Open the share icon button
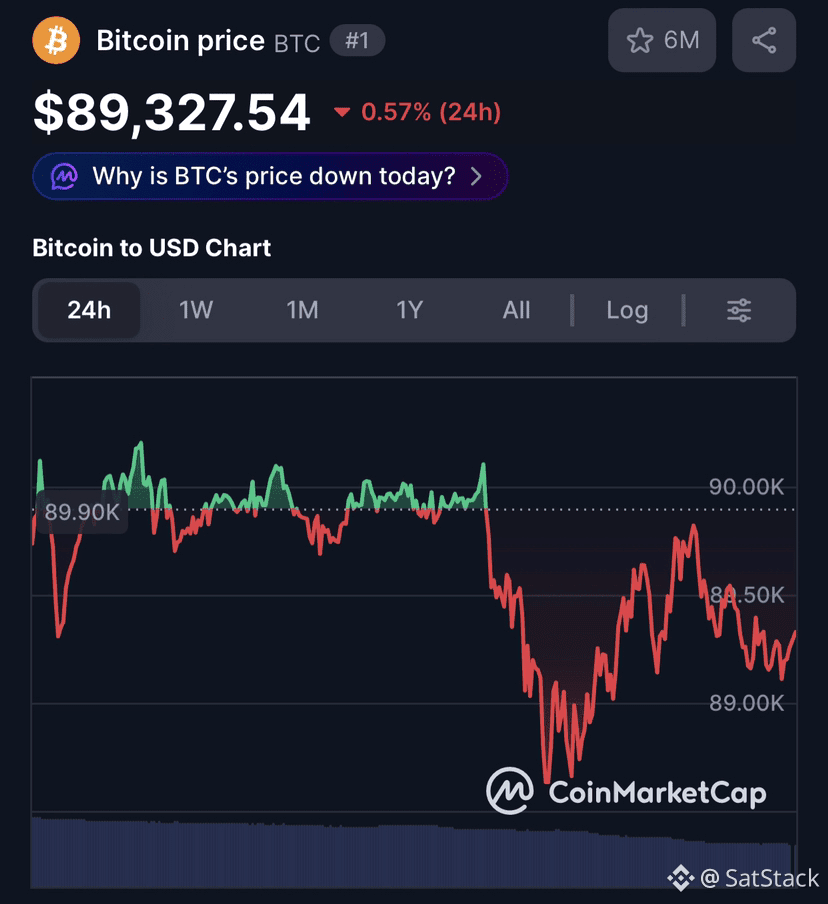Image resolution: width=828 pixels, height=904 pixels. click(x=764, y=40)
